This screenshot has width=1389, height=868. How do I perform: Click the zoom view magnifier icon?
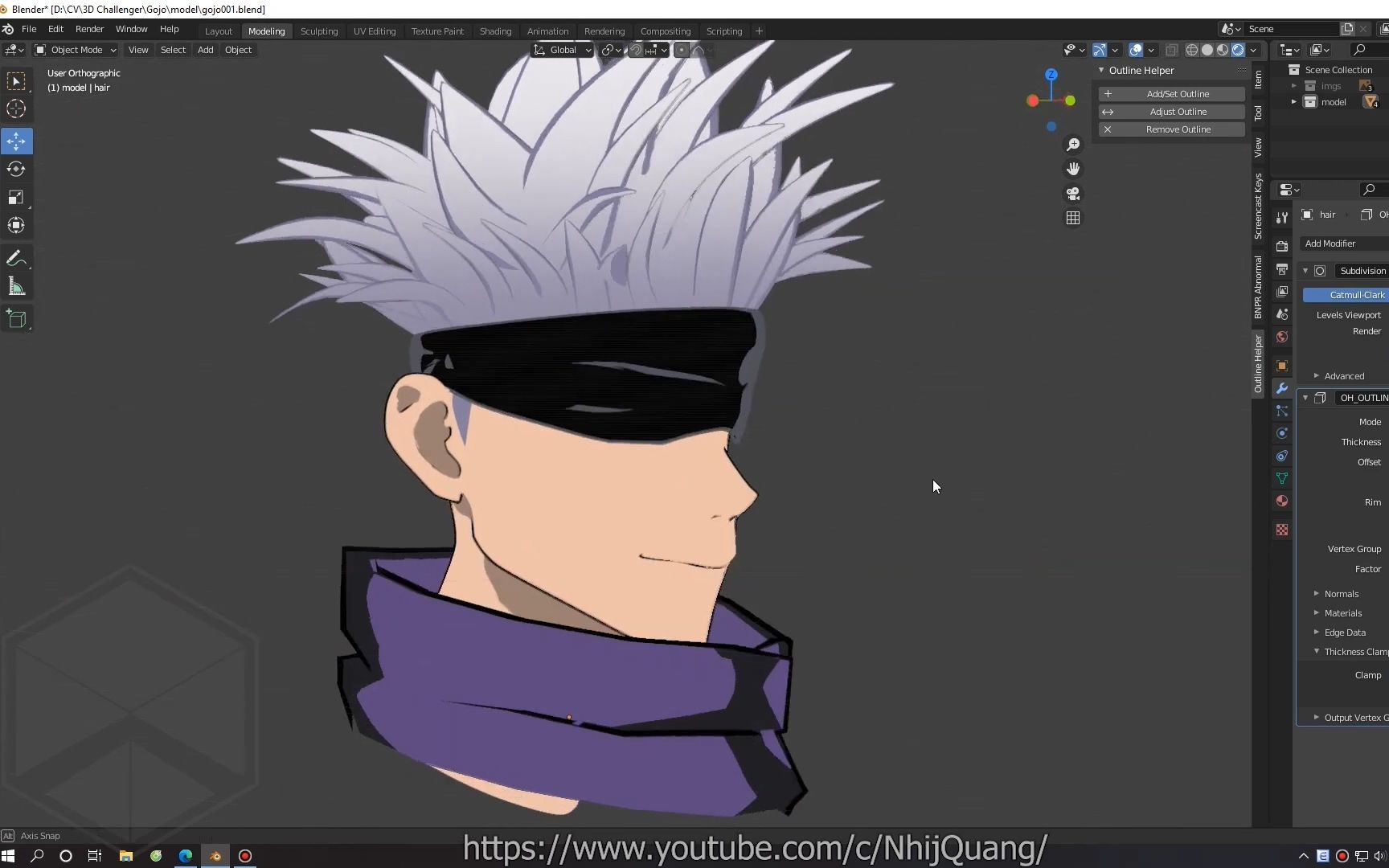tap(1073, 145)
